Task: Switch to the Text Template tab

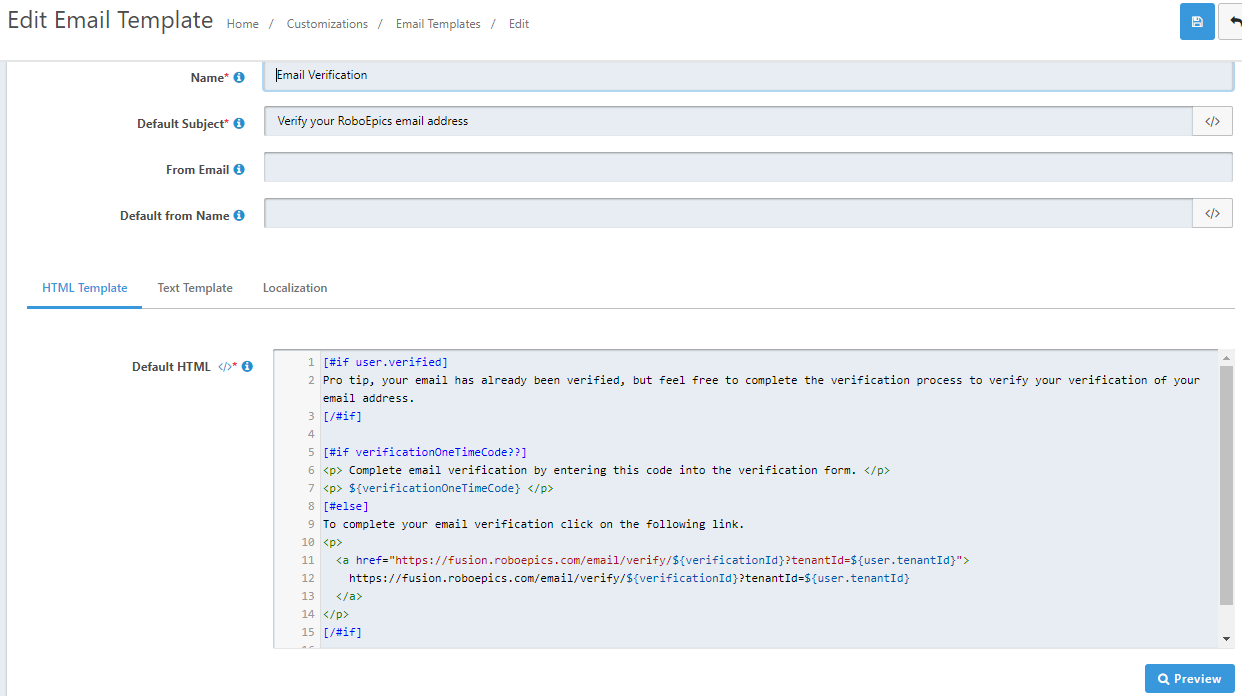Action: pyautogui.click(x=195, y=288)
